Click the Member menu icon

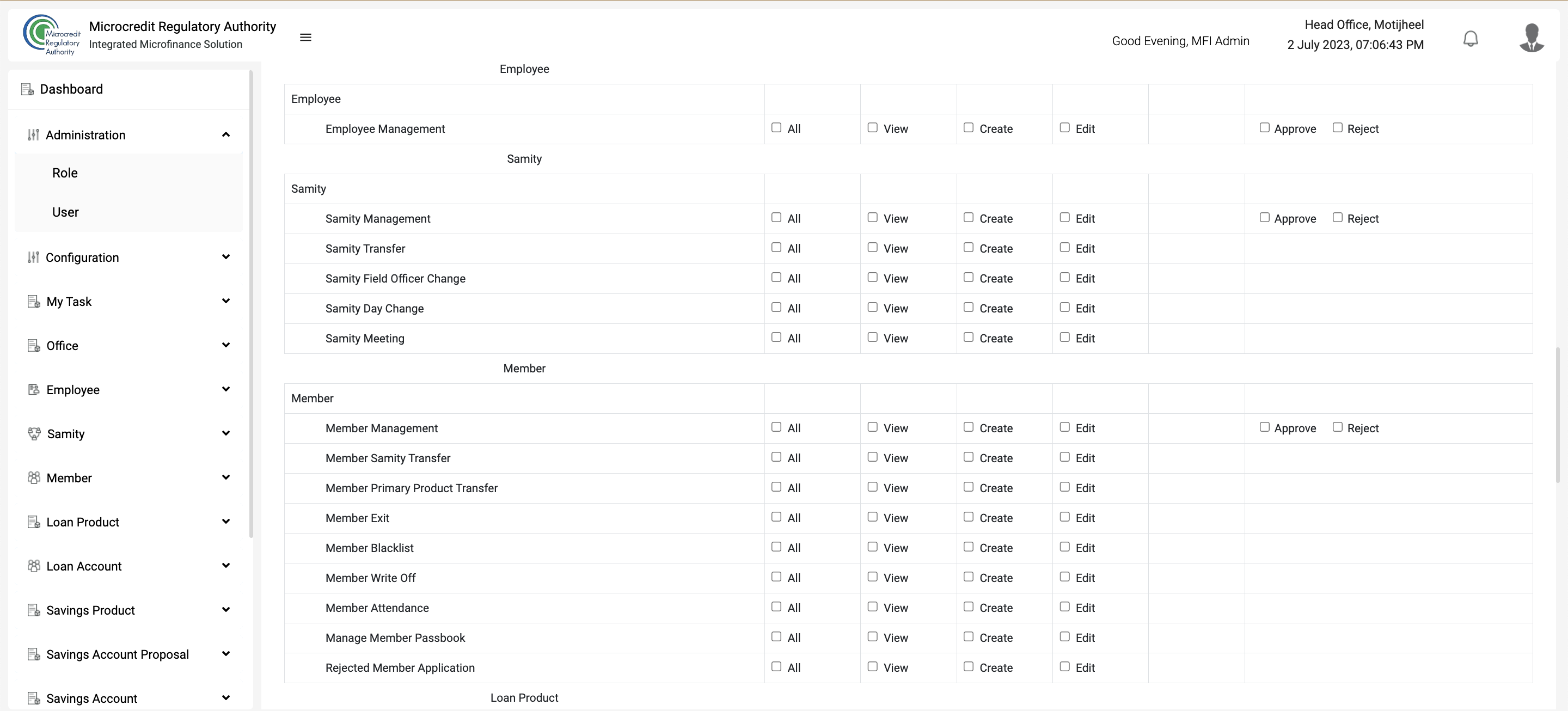coord(34,478)
